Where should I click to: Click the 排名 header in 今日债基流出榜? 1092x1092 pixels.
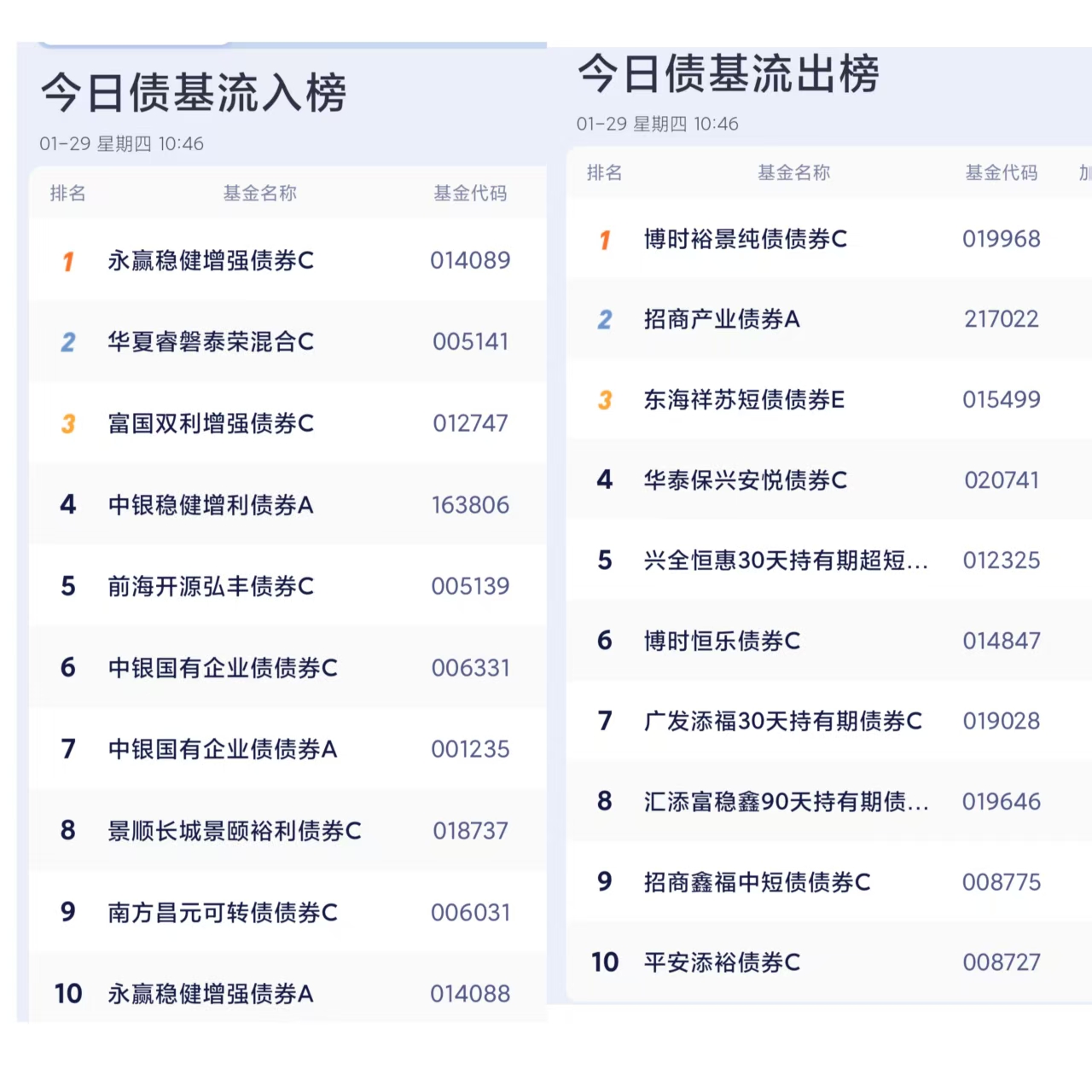click(604, 173)
